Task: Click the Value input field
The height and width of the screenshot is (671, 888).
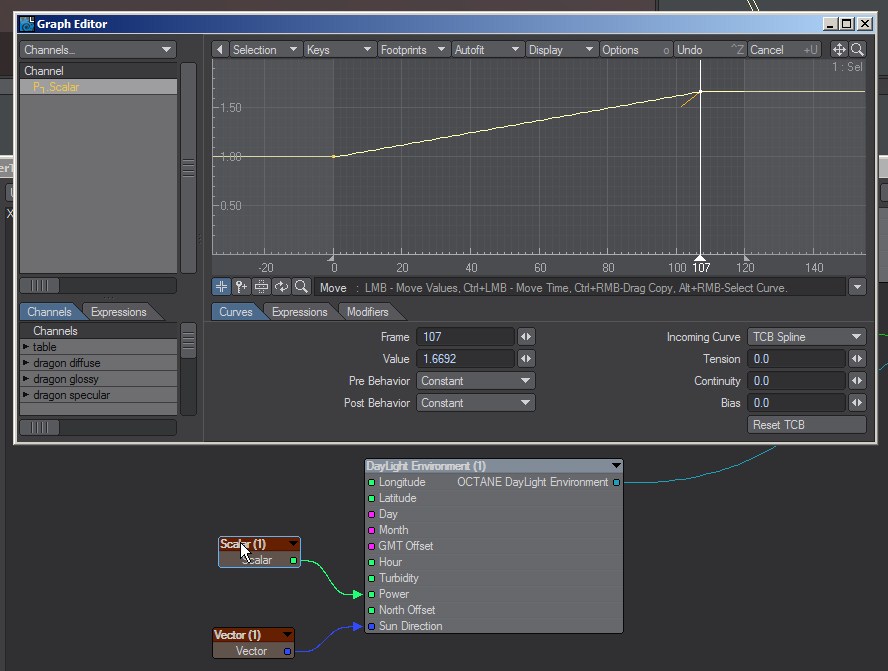Action: (x=466, y=359)
